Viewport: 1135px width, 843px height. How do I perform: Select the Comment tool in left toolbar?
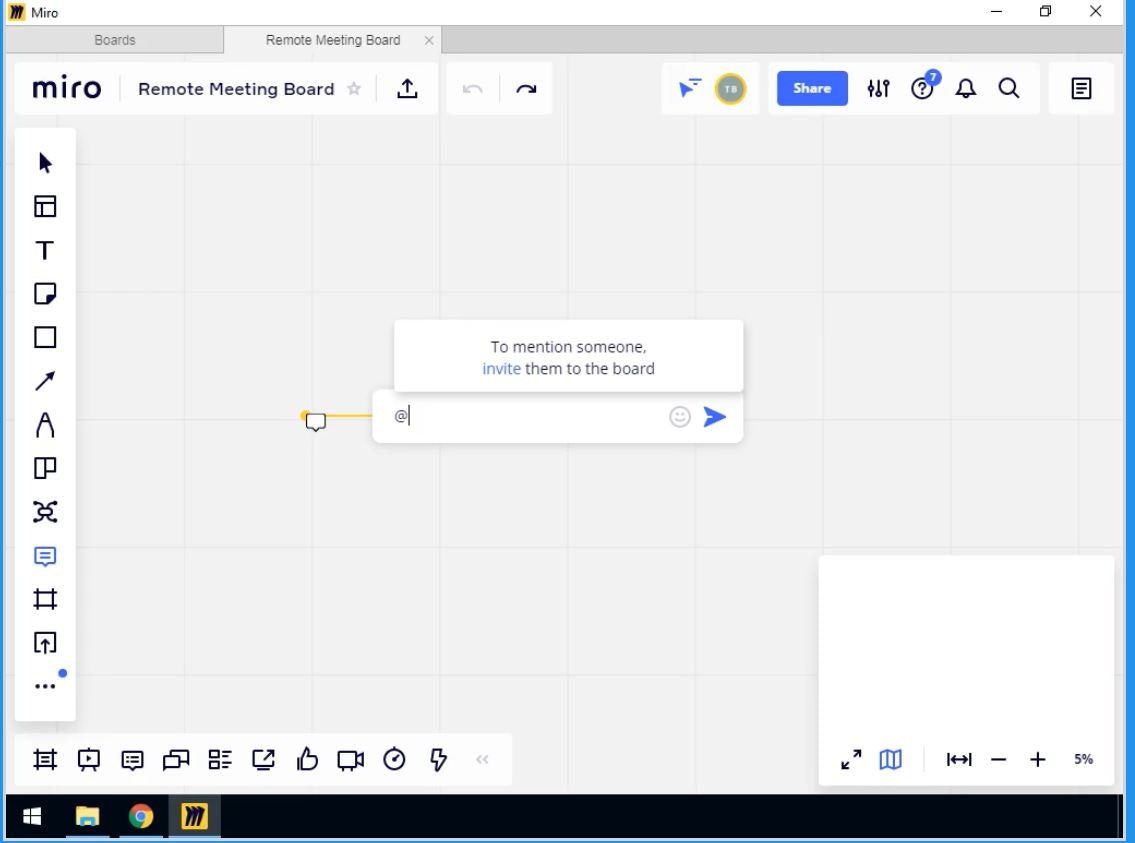[x=45, y=556]
